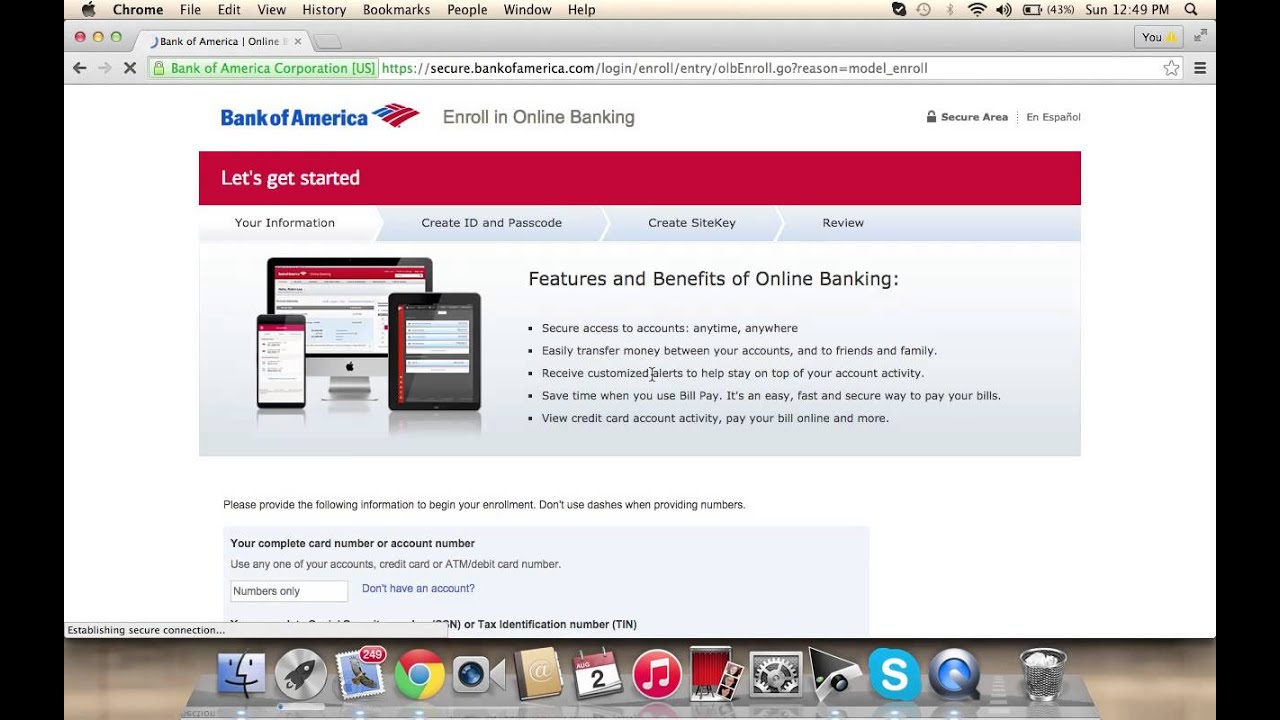Open System Preferences gear in dock

pos(776,675)
